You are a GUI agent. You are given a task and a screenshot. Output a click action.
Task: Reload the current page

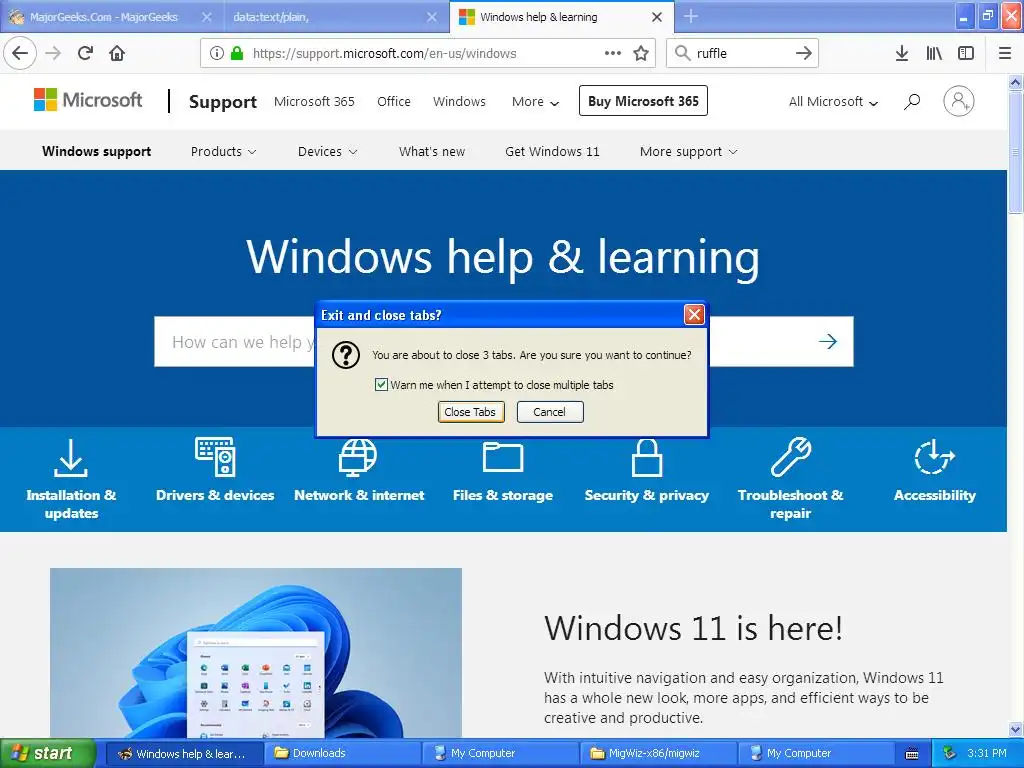pos(85,53)
